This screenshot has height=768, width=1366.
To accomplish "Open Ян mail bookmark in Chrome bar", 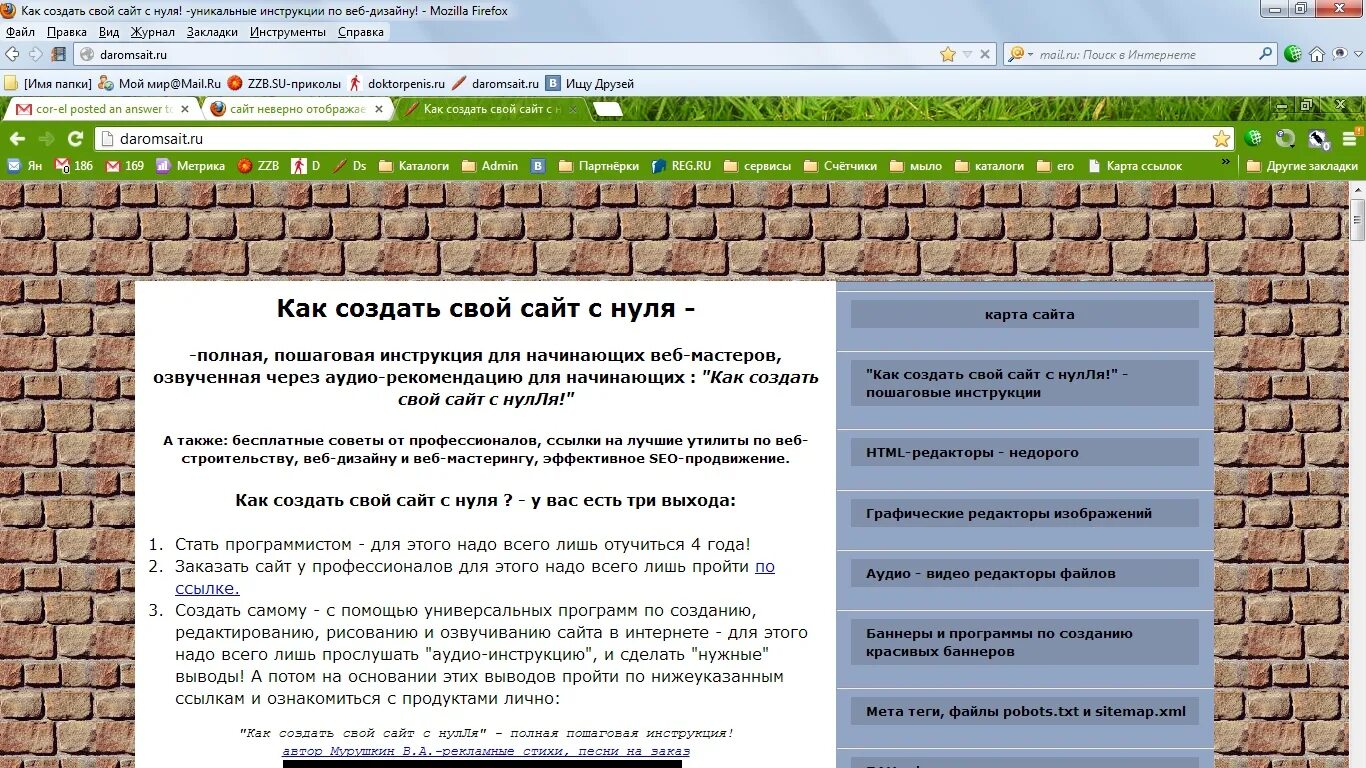I will (25, 166).
